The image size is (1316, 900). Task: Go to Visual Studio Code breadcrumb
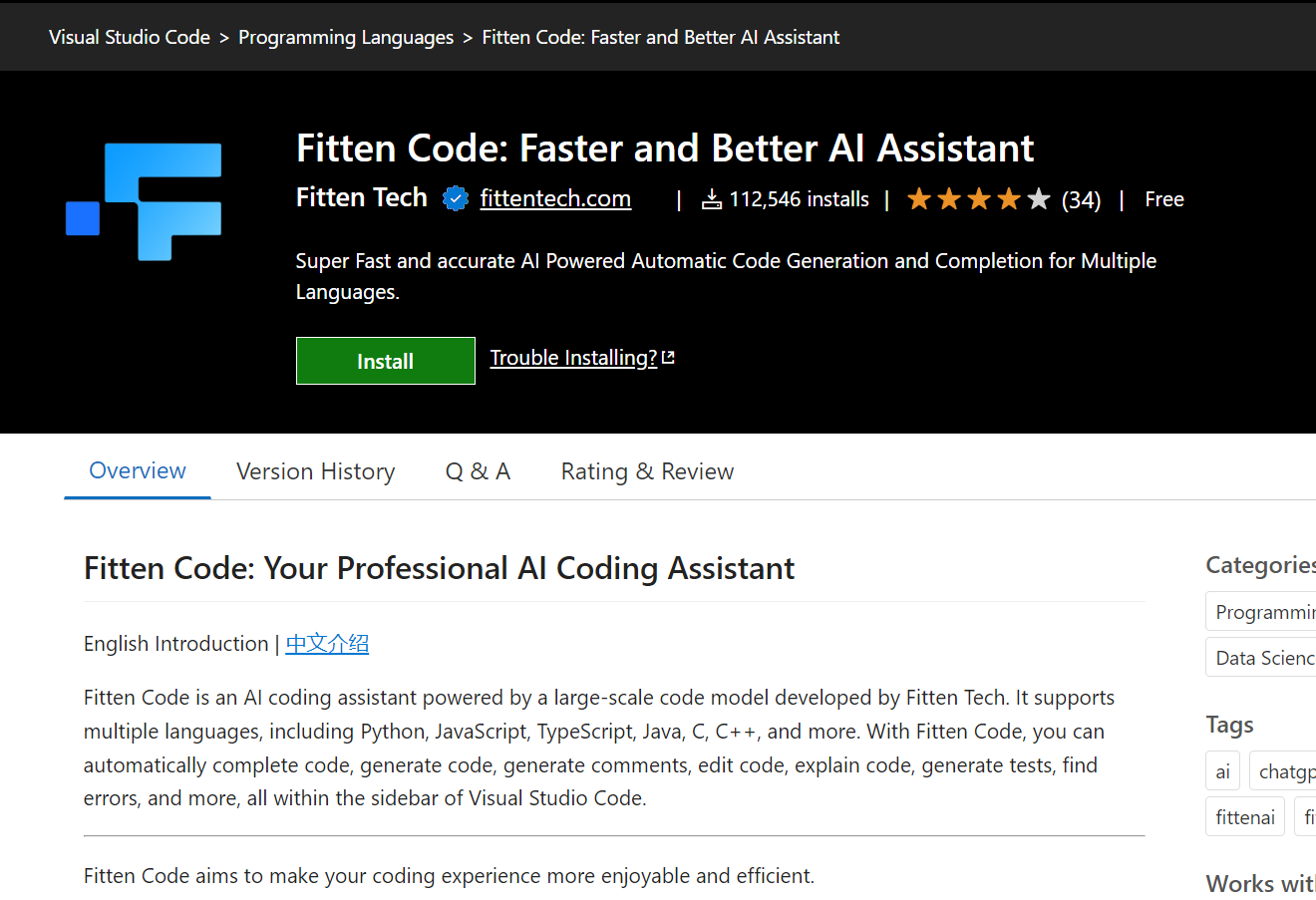click(x=130, y=37)
